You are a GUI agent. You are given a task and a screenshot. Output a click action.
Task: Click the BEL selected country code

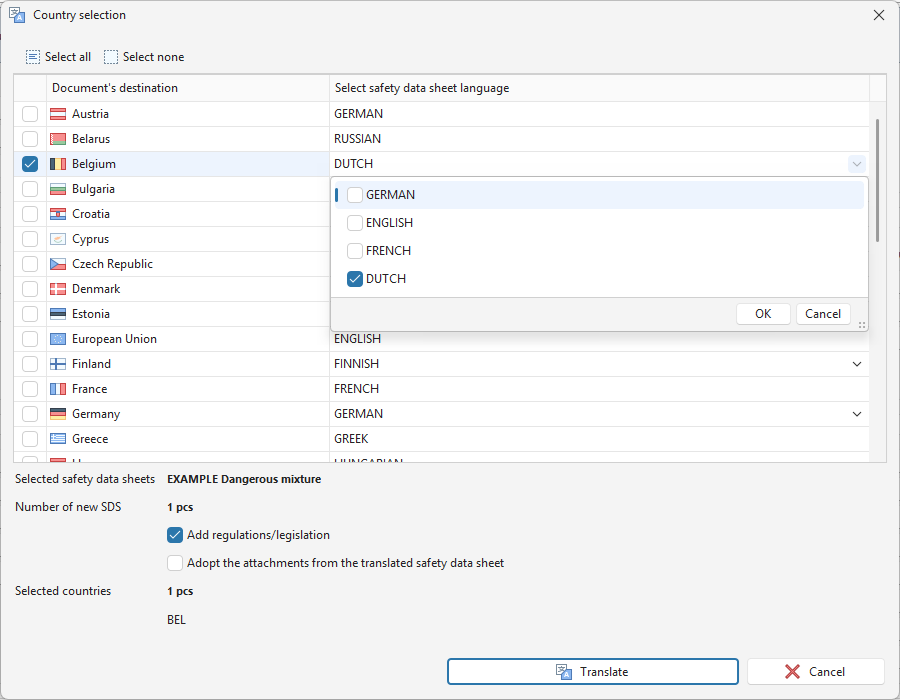[176, 620]
